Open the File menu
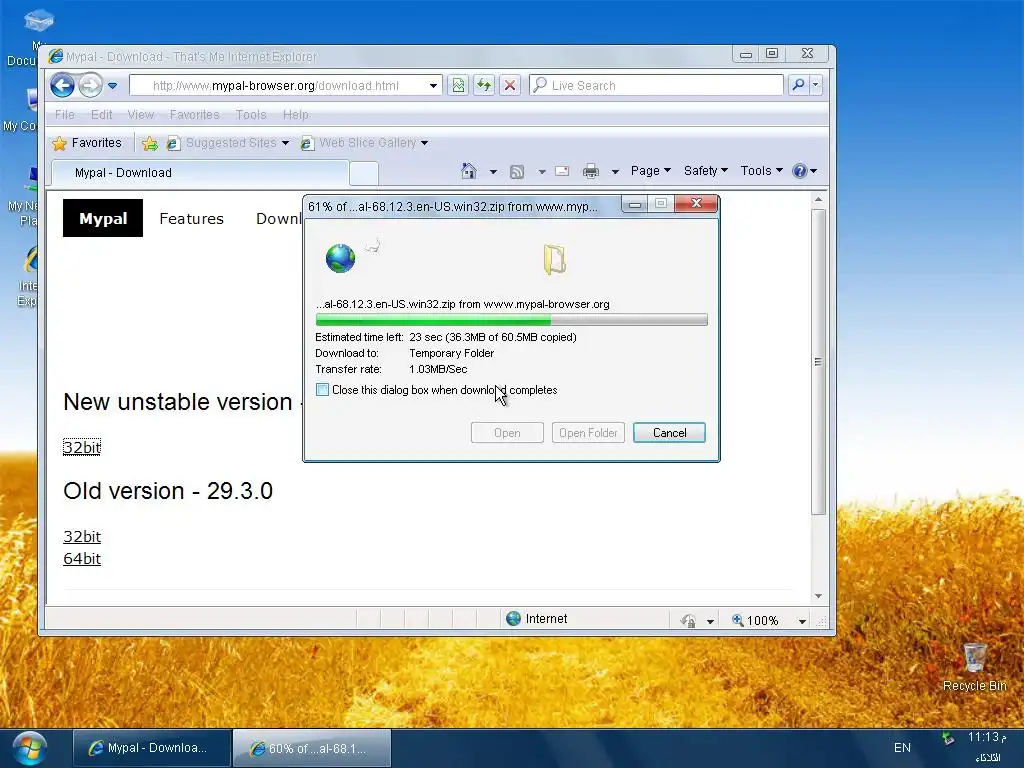Viewport: 1024px width, 768px height. pyautogui.click(x=65, y=115)
